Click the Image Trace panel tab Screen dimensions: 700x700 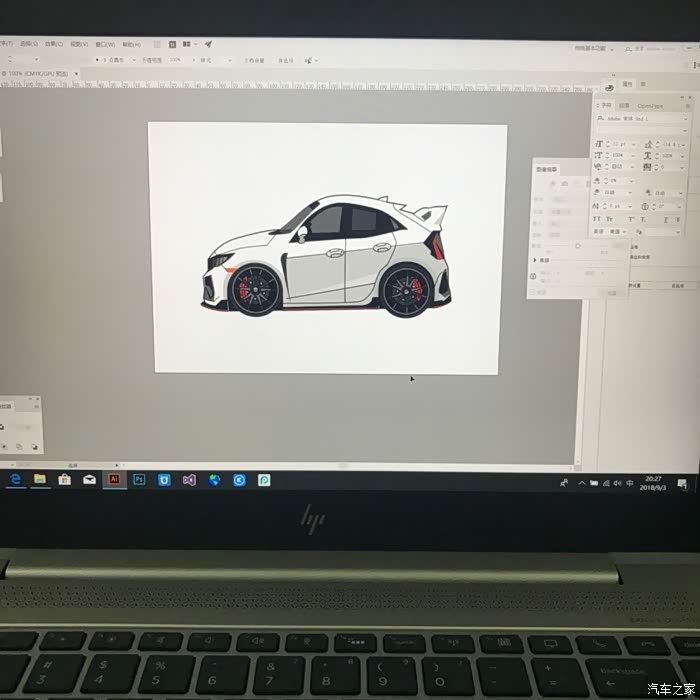[x=546, y=169]
